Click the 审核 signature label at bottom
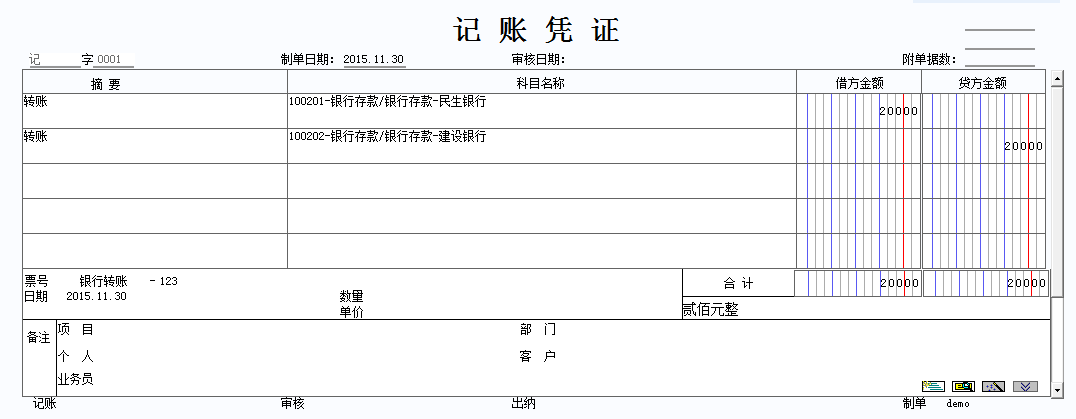Image resolution: width=1076 pixels, height=419 pixels. click(292, 404)
